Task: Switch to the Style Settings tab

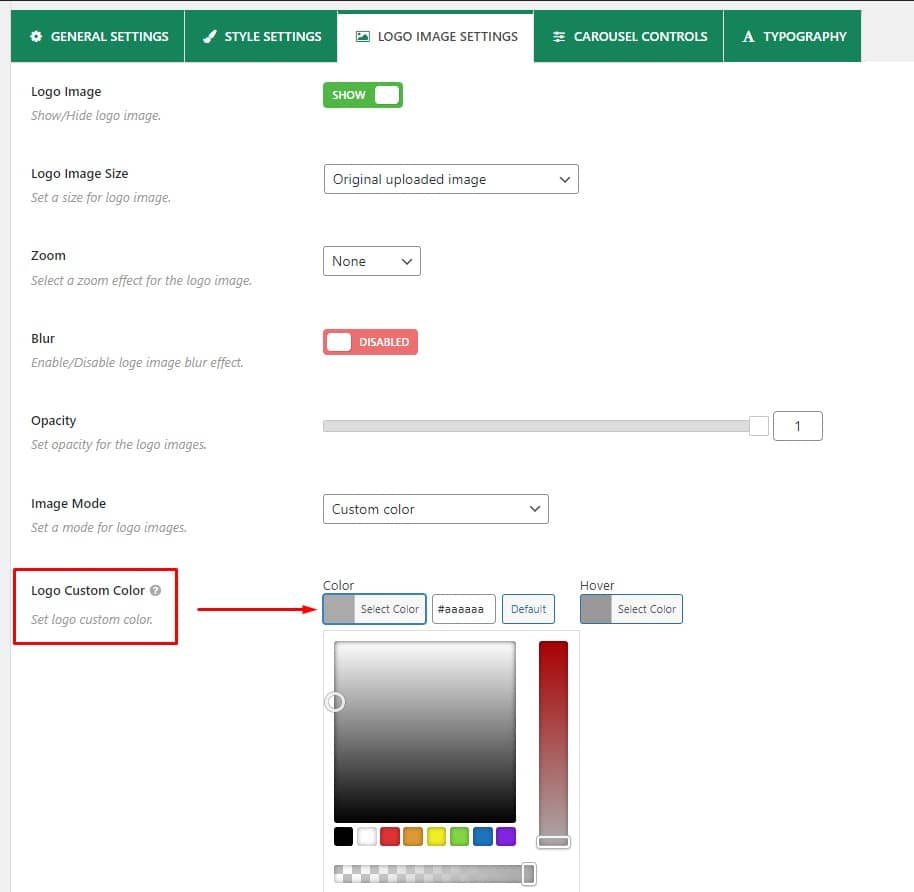Action: pyautogui.click(x=261, y=36)
